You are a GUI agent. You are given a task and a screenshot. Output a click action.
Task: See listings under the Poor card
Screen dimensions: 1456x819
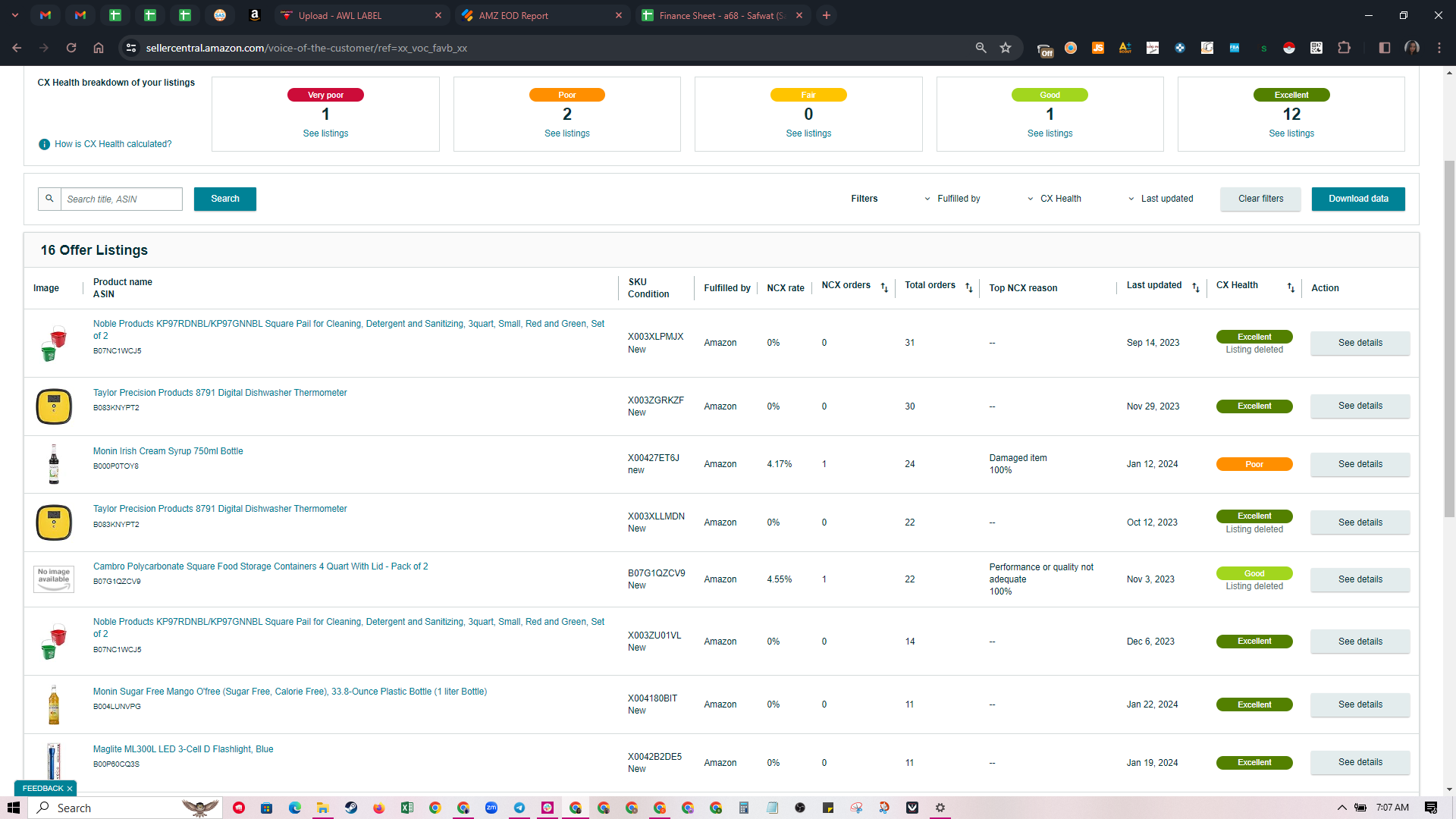coord(566,133)
